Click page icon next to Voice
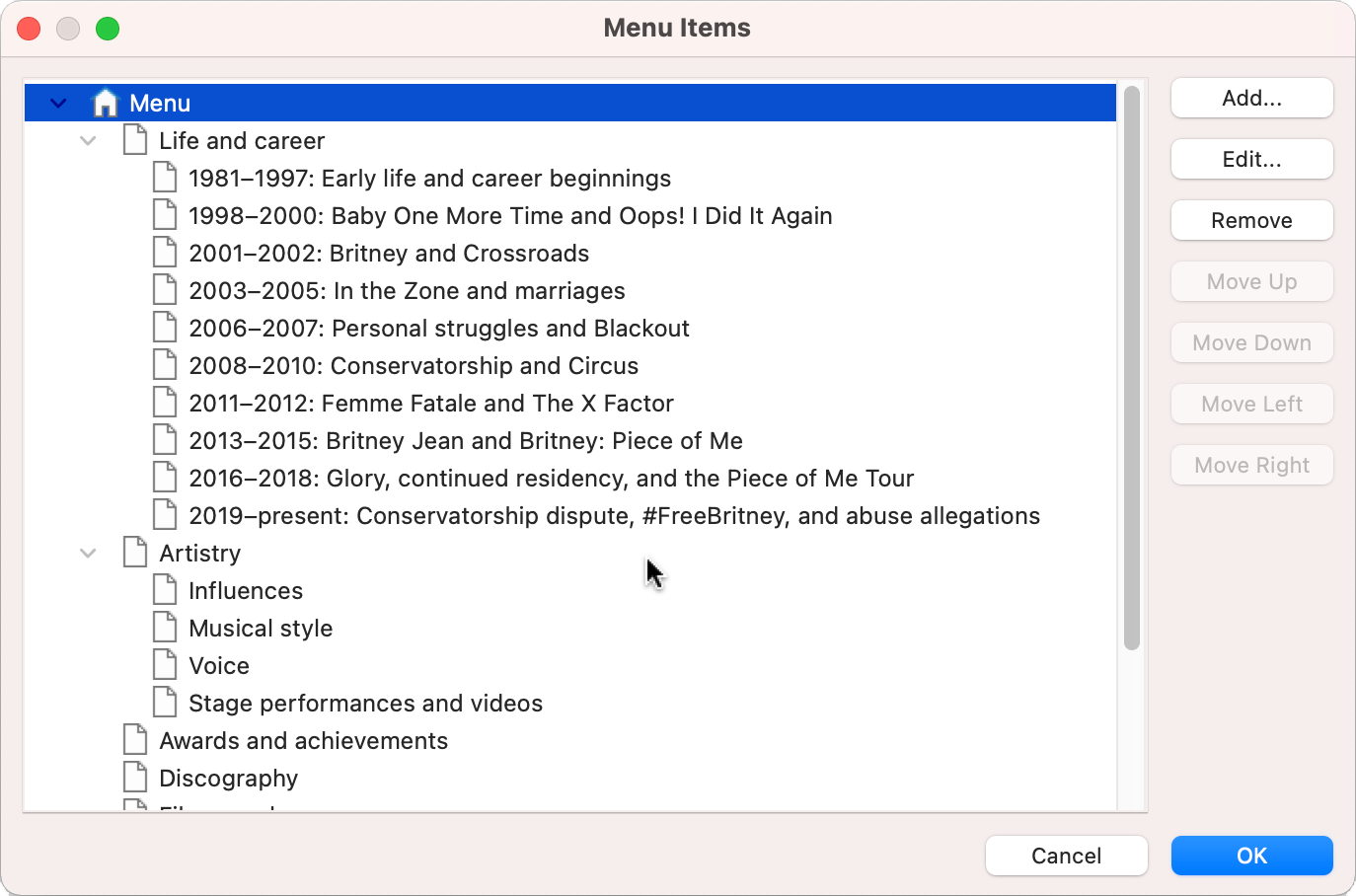Viewport: 1356px width, 896px height. (165, 665)
